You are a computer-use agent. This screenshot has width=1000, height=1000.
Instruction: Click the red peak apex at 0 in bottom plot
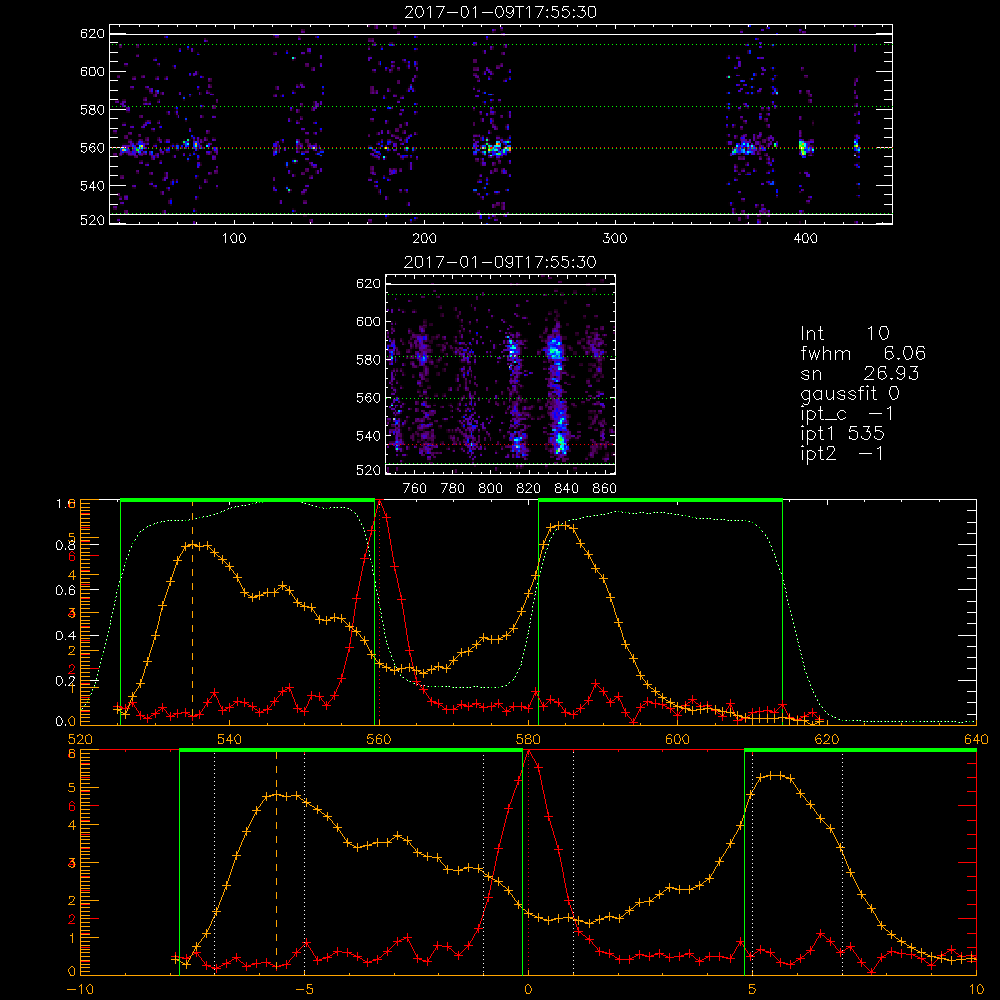(x=528, y=753)
